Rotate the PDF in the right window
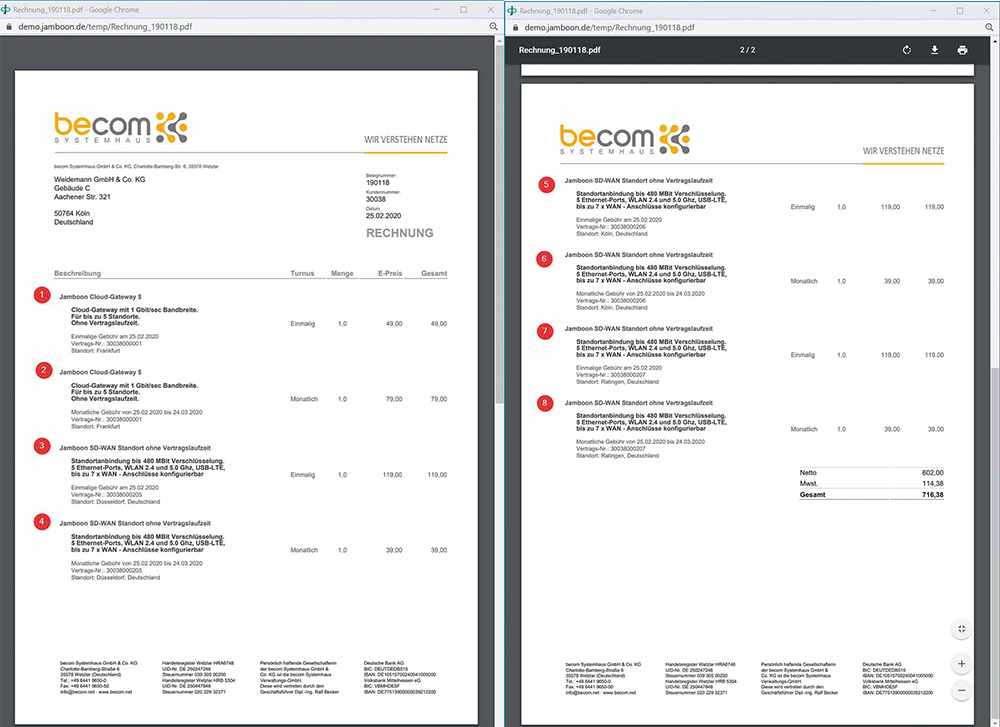Screen dimensions: 1000x727 coord(906,50)
